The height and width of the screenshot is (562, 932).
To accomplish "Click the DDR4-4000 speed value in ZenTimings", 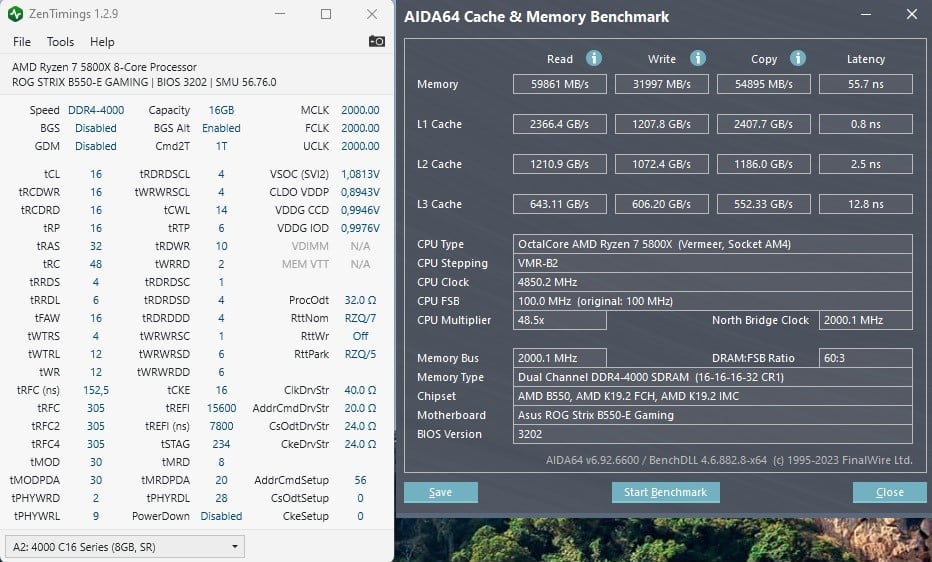I will click(96, 110).
